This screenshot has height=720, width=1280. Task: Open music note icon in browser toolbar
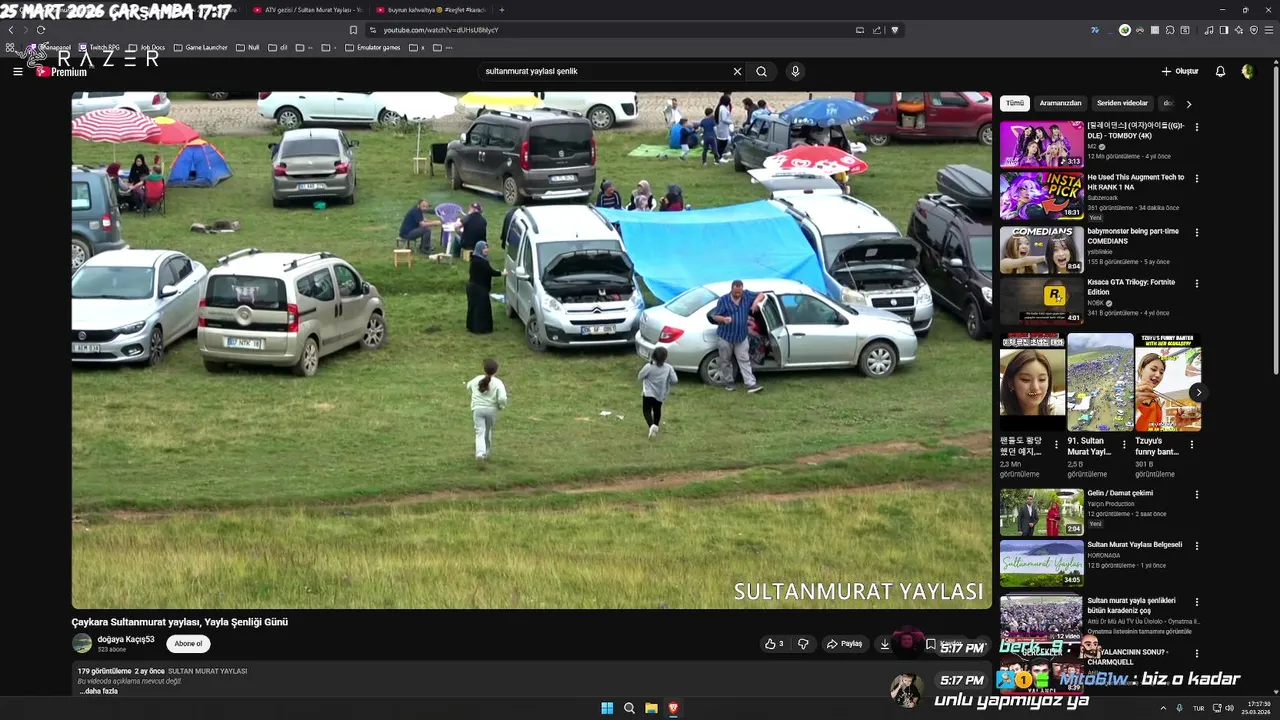(x=1209, y=30)
